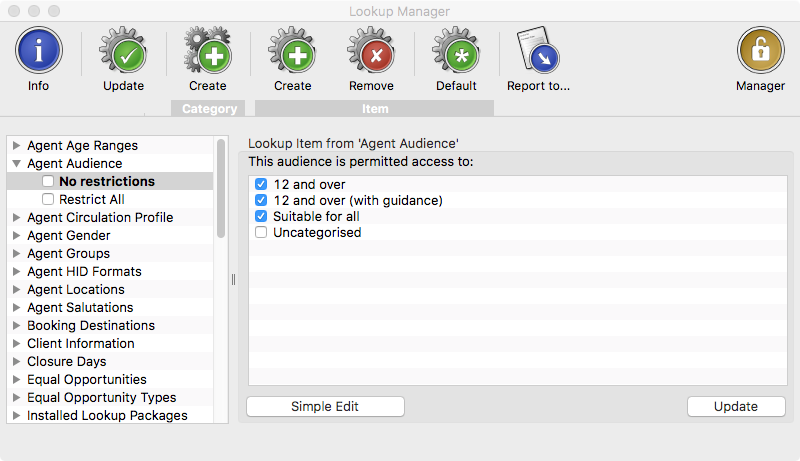
Task: Collapse the Agent Audience category
Action: click(x=16, y=163)
